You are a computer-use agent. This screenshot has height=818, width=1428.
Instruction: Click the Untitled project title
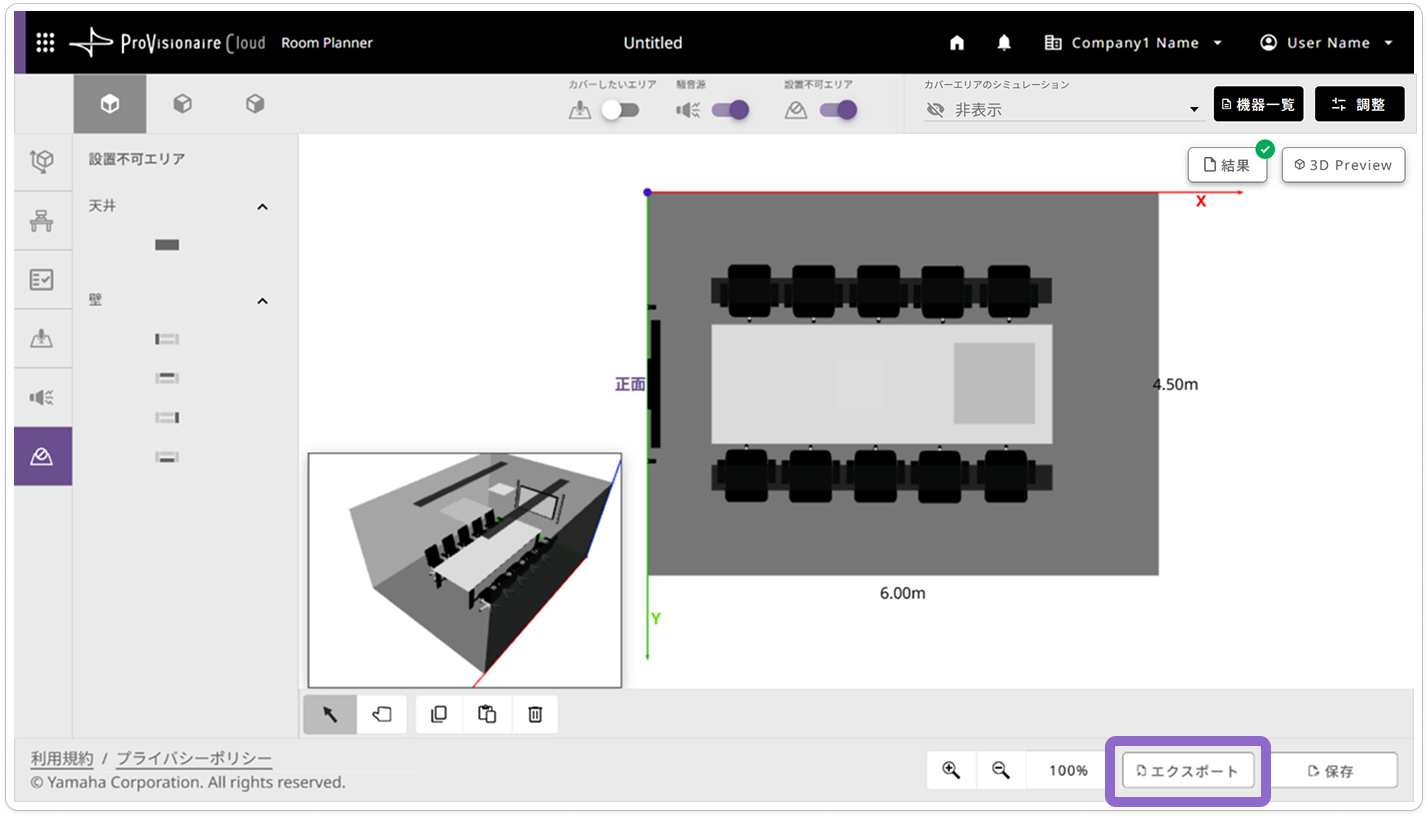653,43
